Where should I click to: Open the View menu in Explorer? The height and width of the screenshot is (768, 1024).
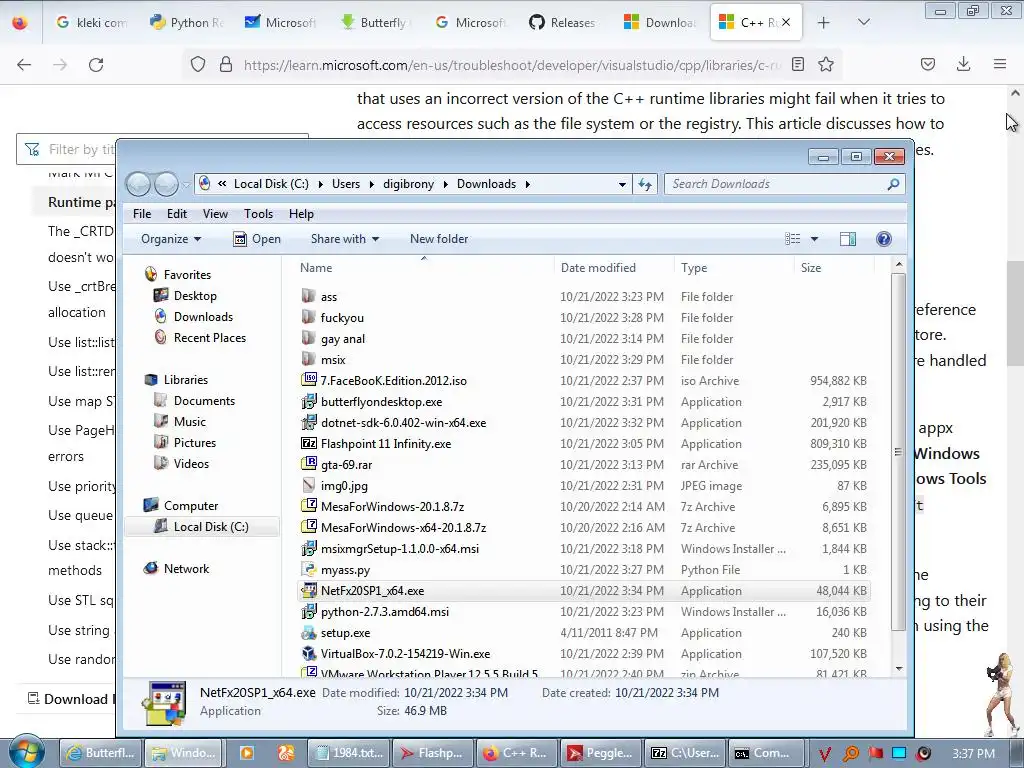click(215, 214)
